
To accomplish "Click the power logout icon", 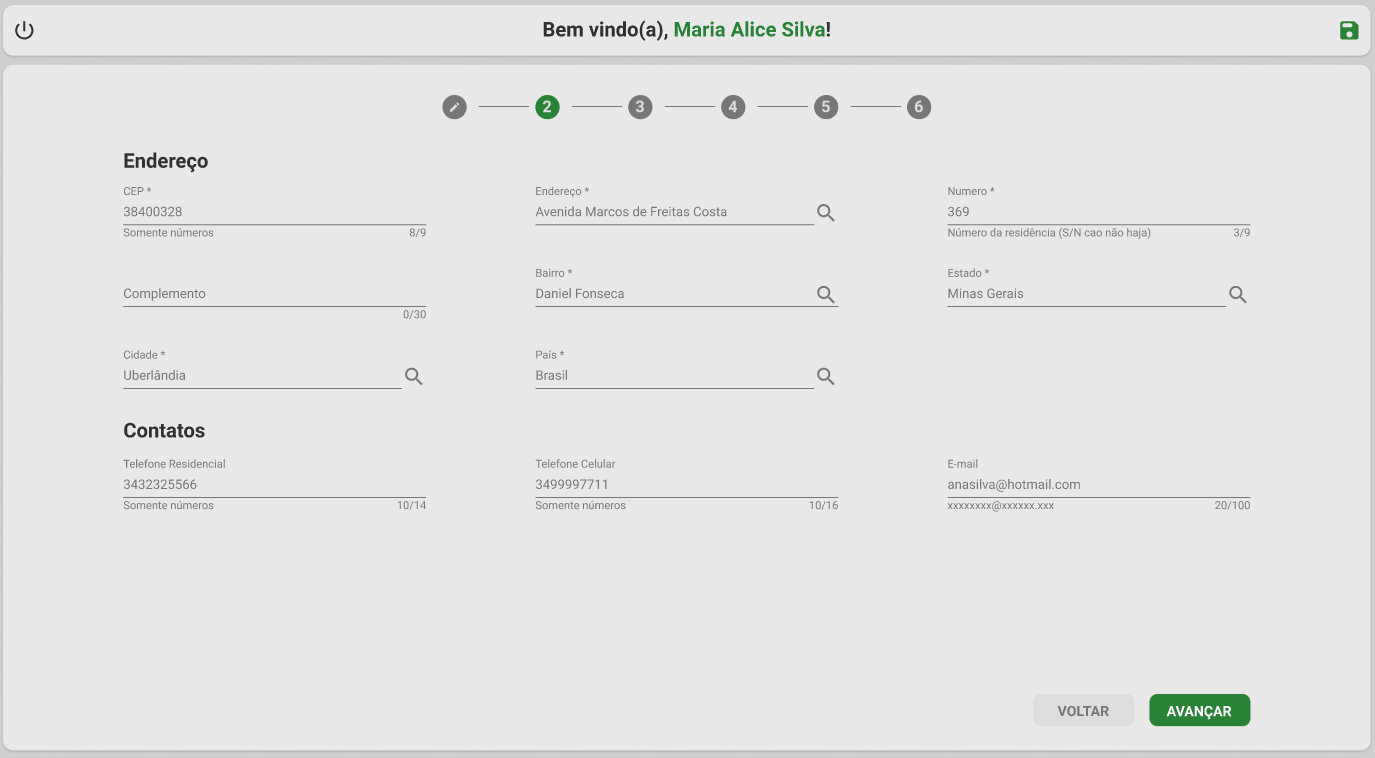I will [24, 30].
